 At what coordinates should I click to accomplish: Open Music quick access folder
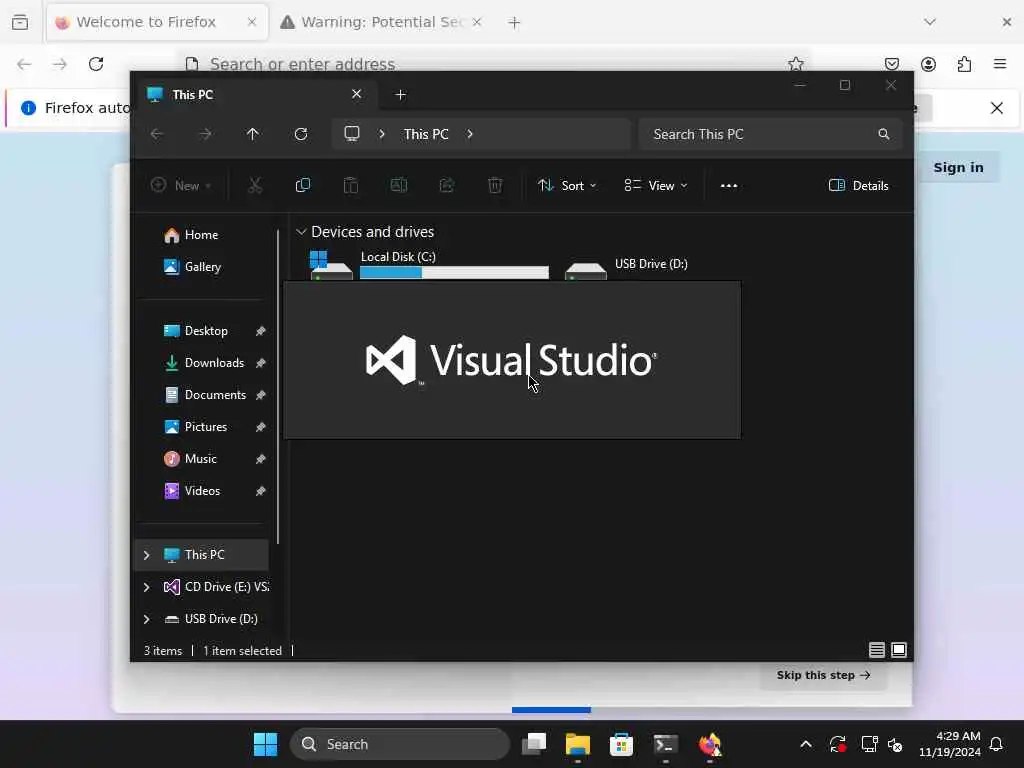point(200,458)
